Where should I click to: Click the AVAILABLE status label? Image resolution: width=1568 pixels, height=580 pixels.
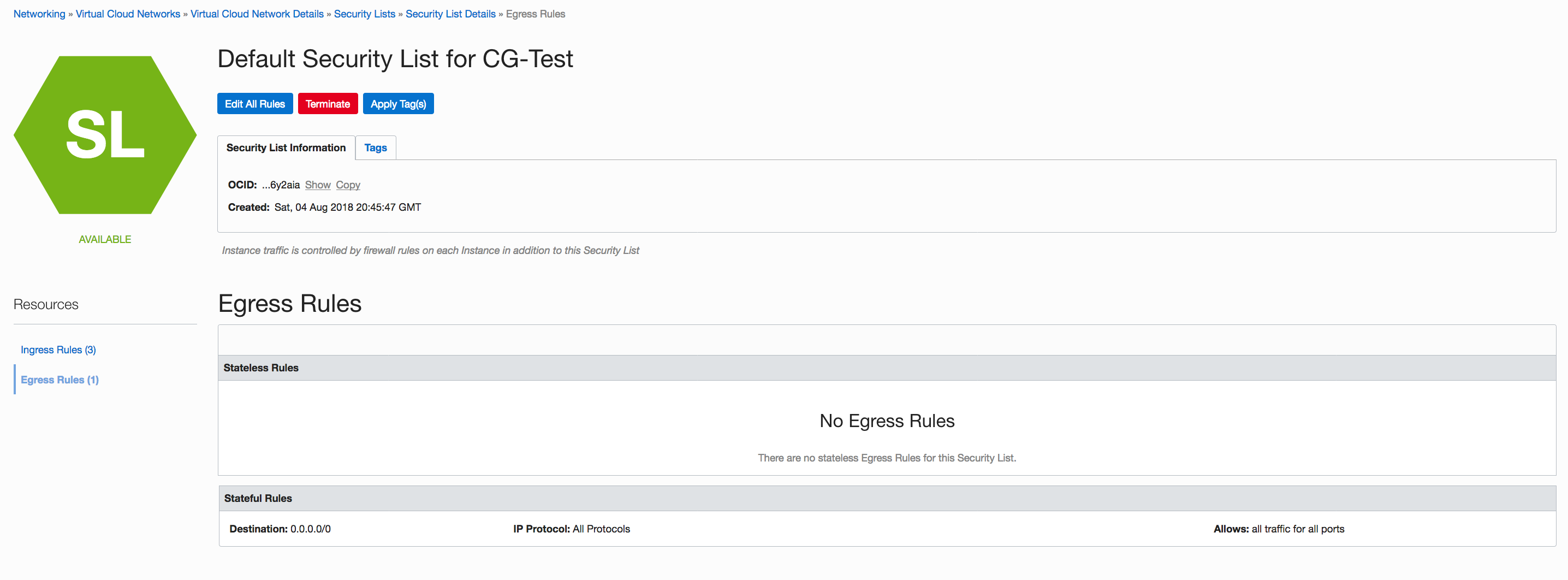click(105, 240)
